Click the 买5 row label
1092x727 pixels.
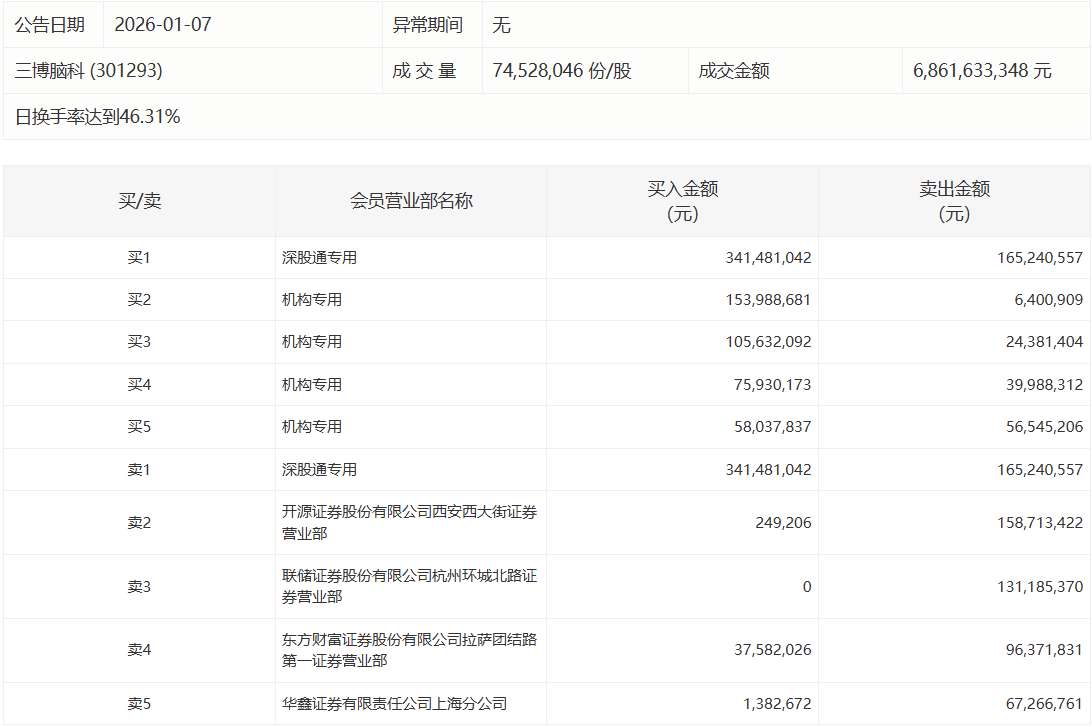[x=139, y=426]
